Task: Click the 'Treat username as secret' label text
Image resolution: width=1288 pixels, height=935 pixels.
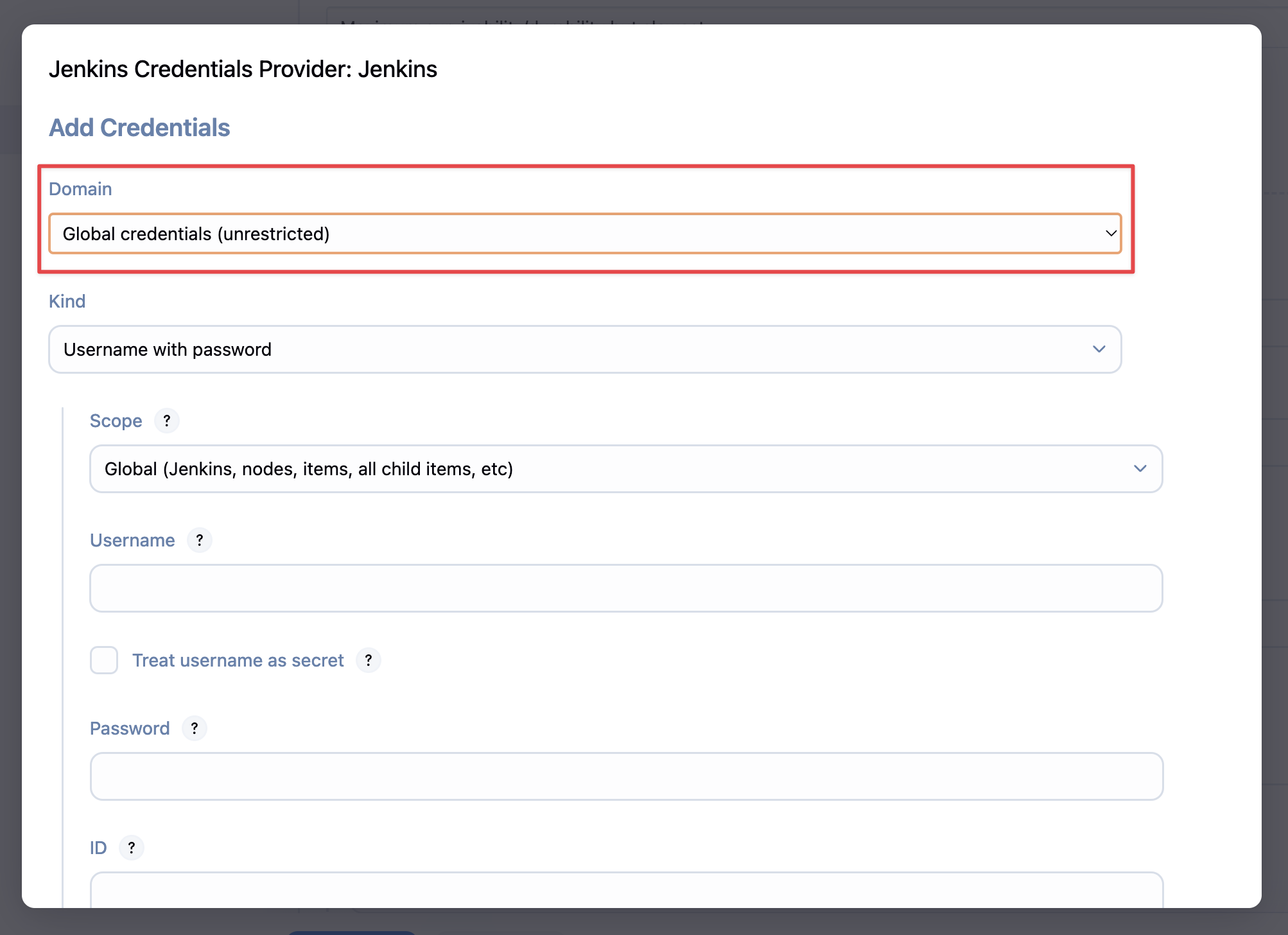Action: (238, 660)
